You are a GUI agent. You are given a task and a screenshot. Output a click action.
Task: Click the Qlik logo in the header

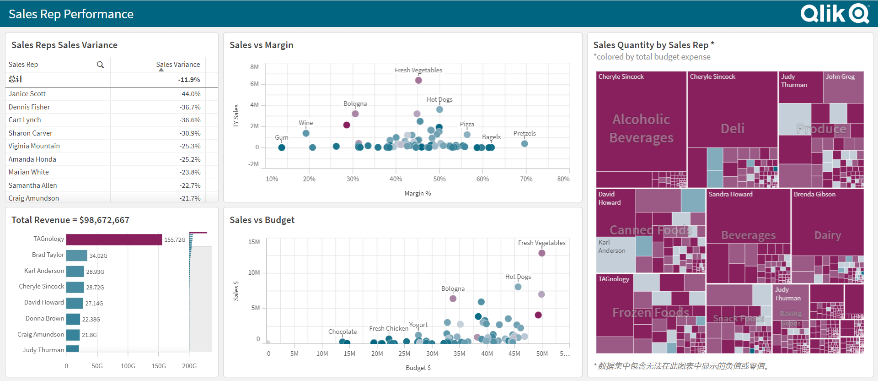pyautogui.click(x=834, y=13)
